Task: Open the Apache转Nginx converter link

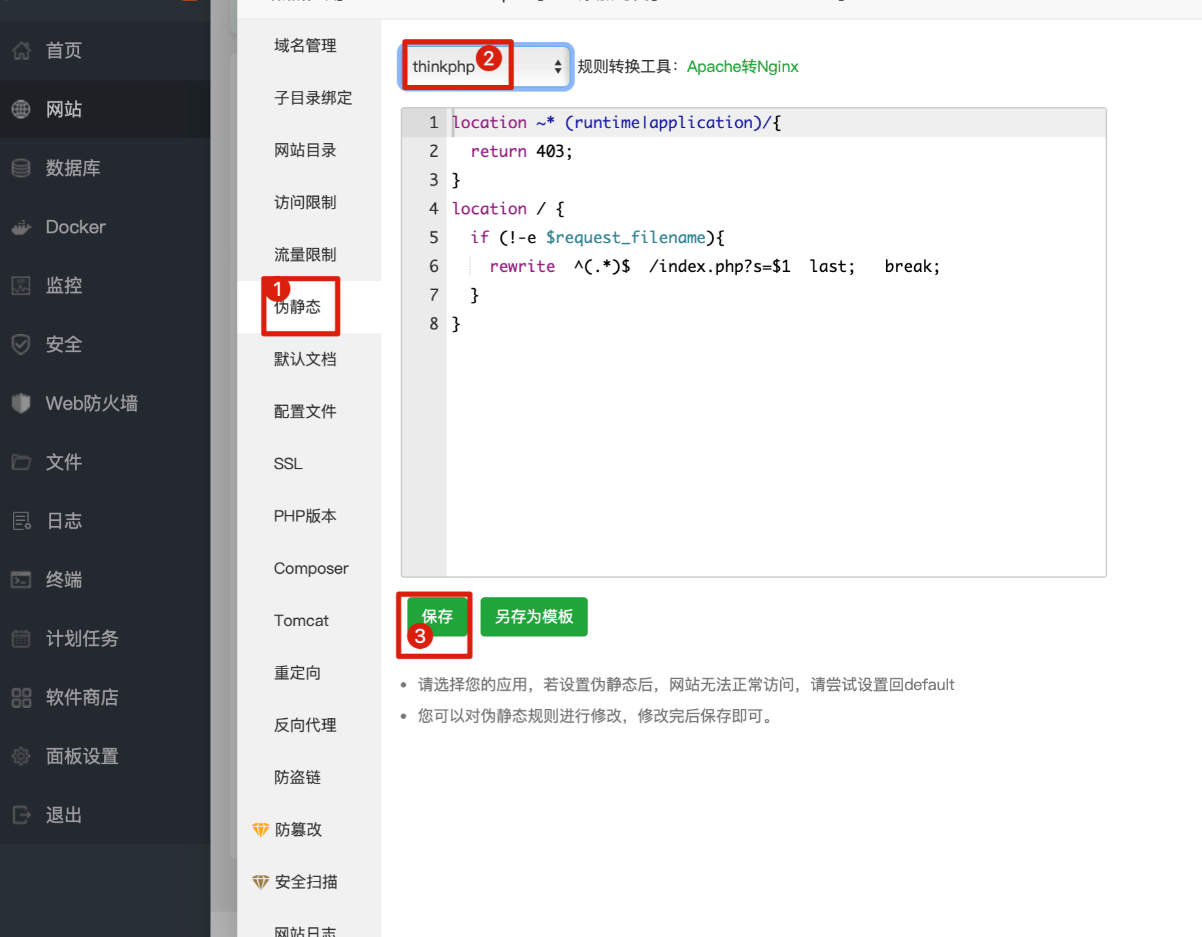Action: coord(742,67)
